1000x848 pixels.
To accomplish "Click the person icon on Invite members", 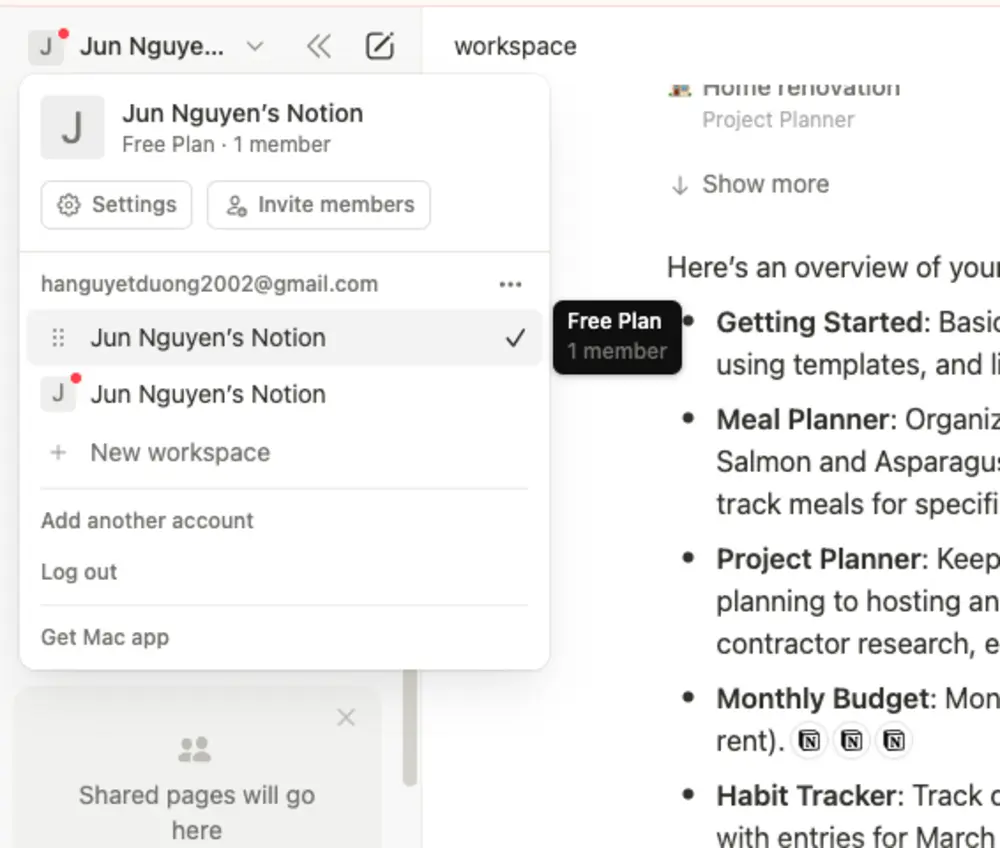I will [x=237, y=205].
